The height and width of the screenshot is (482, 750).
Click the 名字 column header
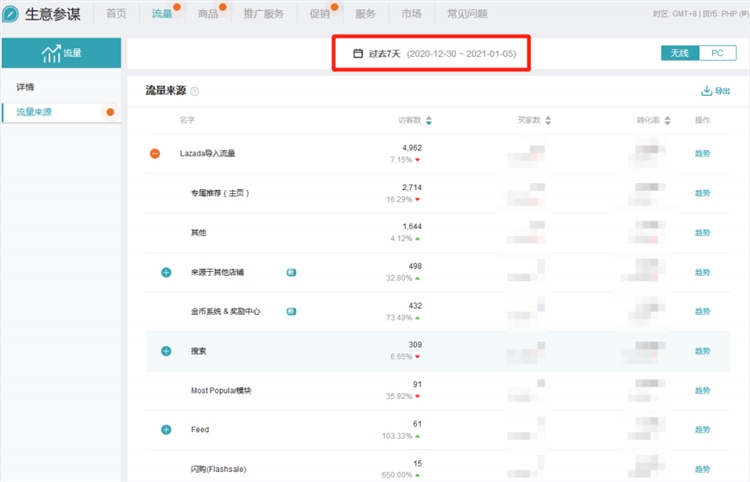pos(187,120)
